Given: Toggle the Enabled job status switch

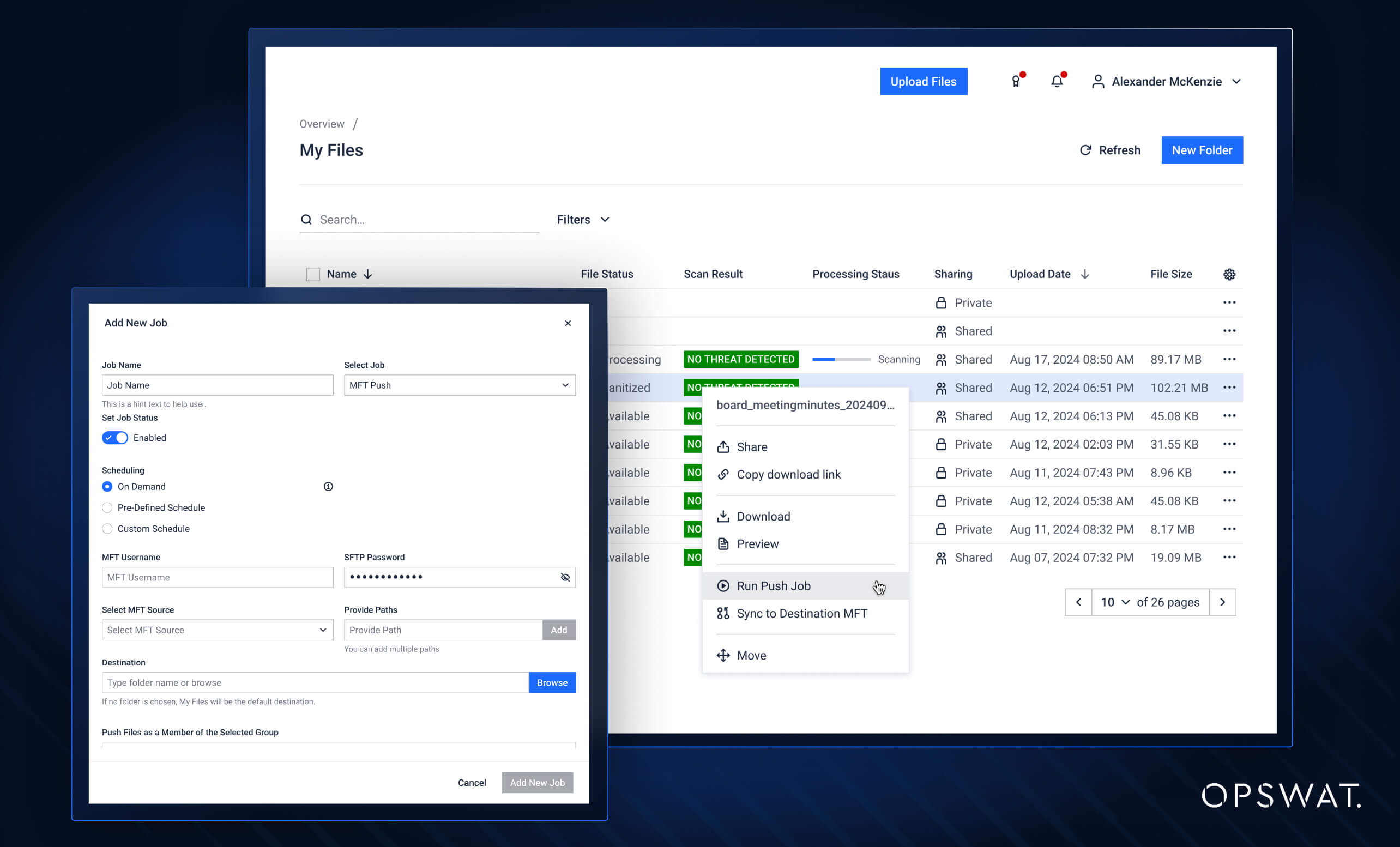Looking at the screenshot, I should 115,438.
